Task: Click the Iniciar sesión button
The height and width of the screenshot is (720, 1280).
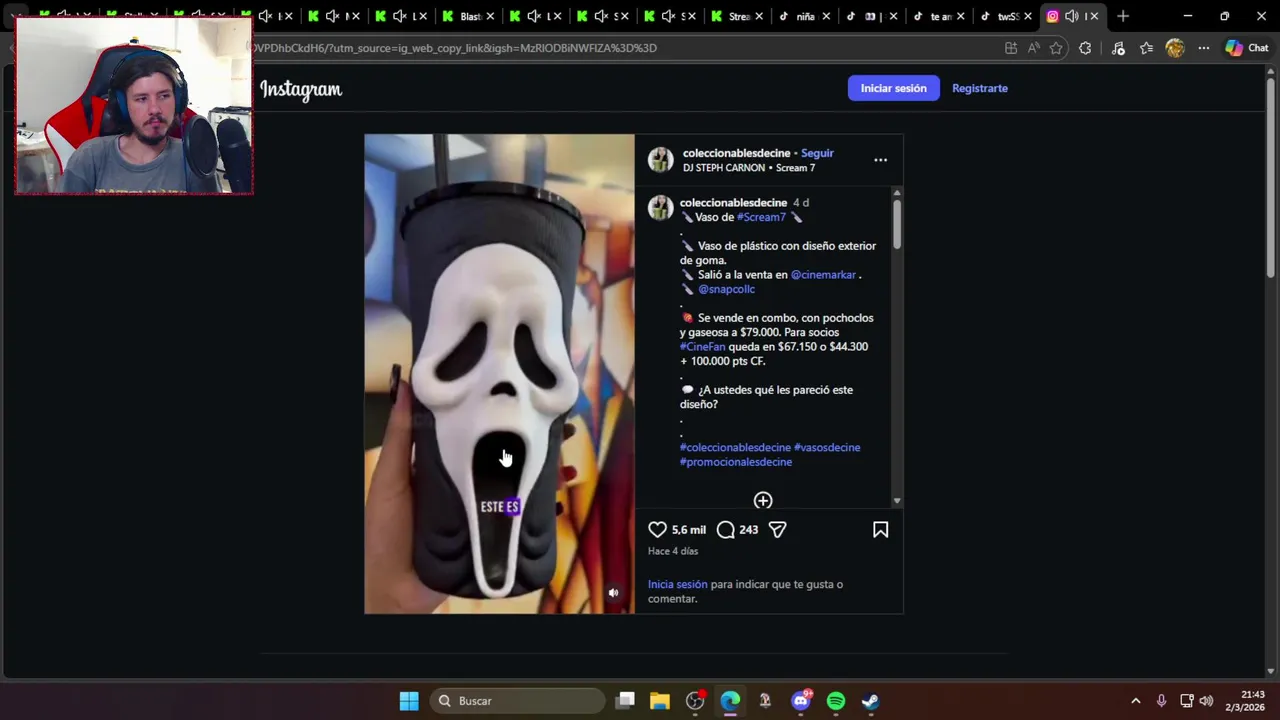Action: coord(894,88)
